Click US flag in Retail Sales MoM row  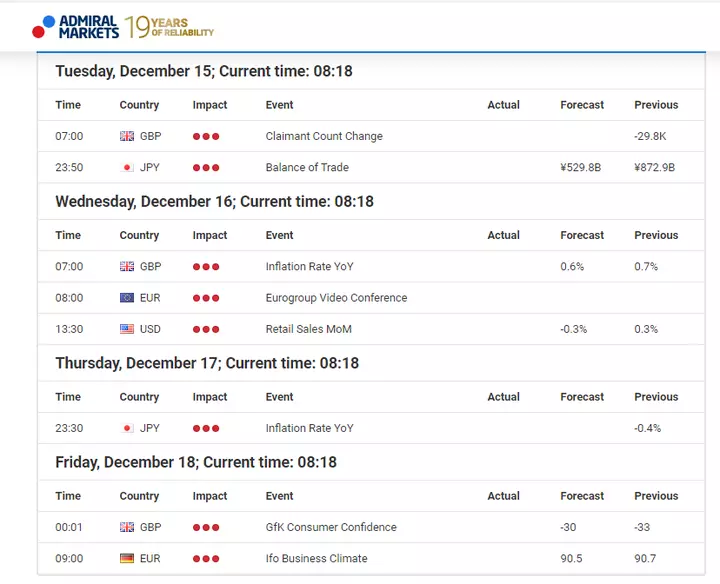click(x=127, y=329)
